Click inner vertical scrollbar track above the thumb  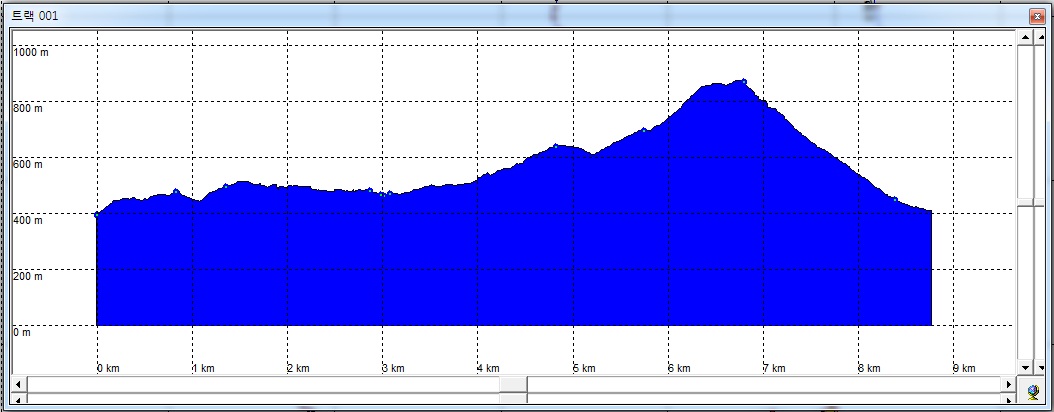pos(1025,120)
